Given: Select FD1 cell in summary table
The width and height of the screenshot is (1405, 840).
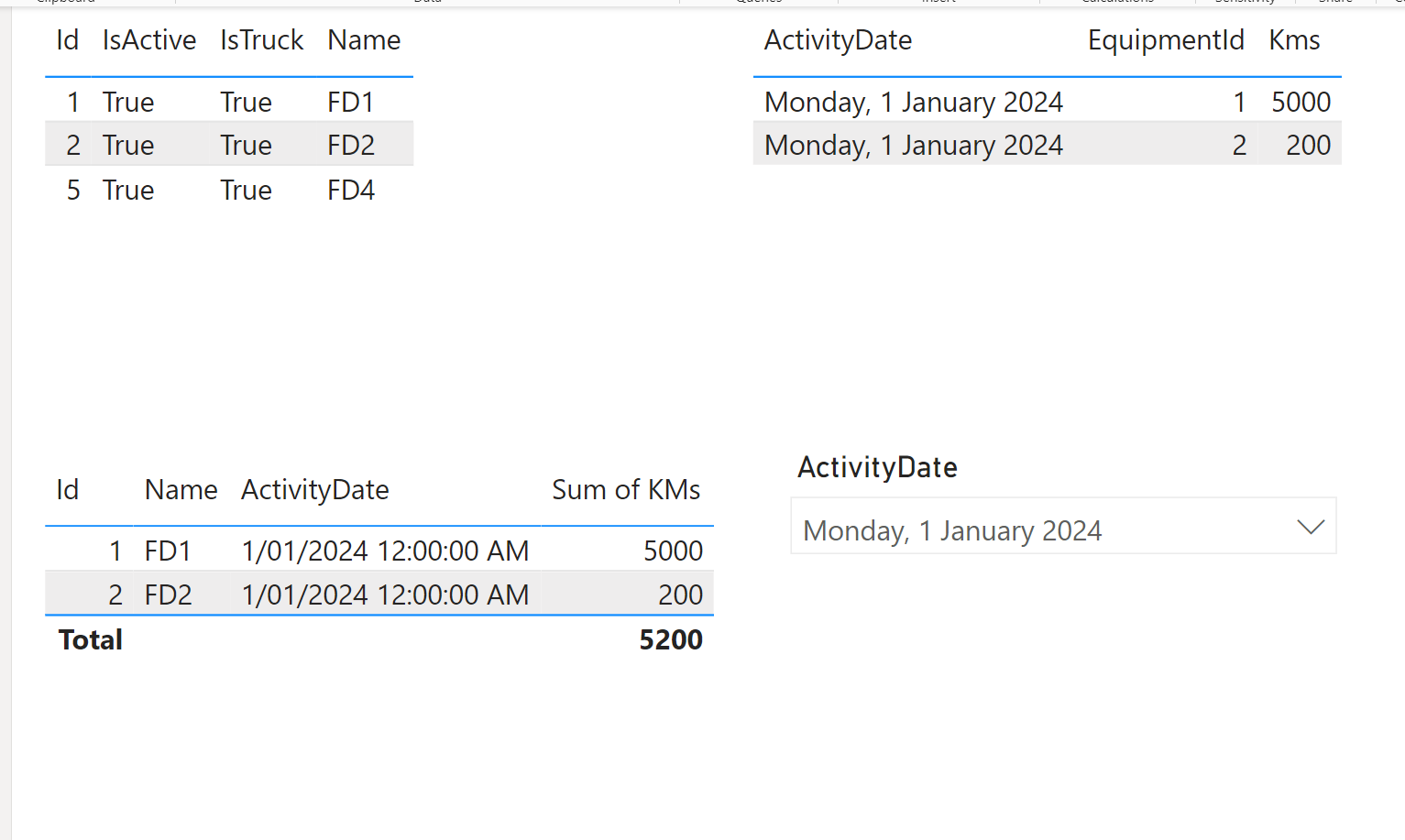Looking at the screenshot, I should pos(168,551).
